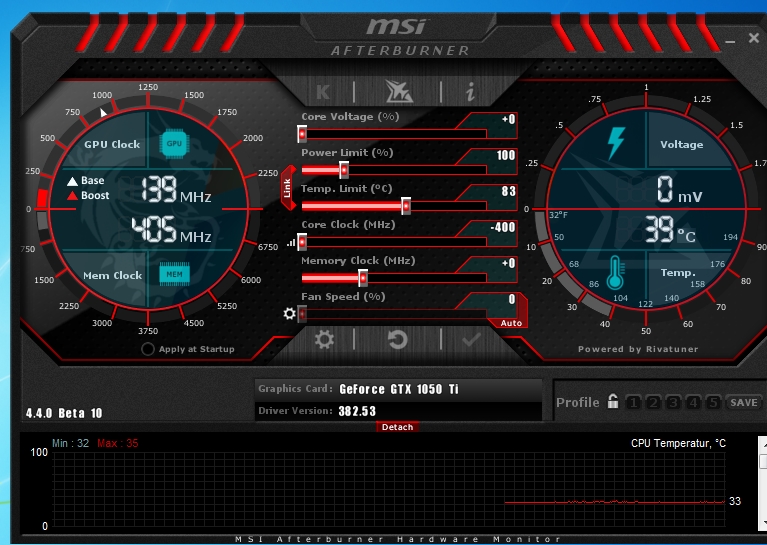Apply settings with the checkmark icon
This screenshot has height=545, width=767.
tap(471, 339)
